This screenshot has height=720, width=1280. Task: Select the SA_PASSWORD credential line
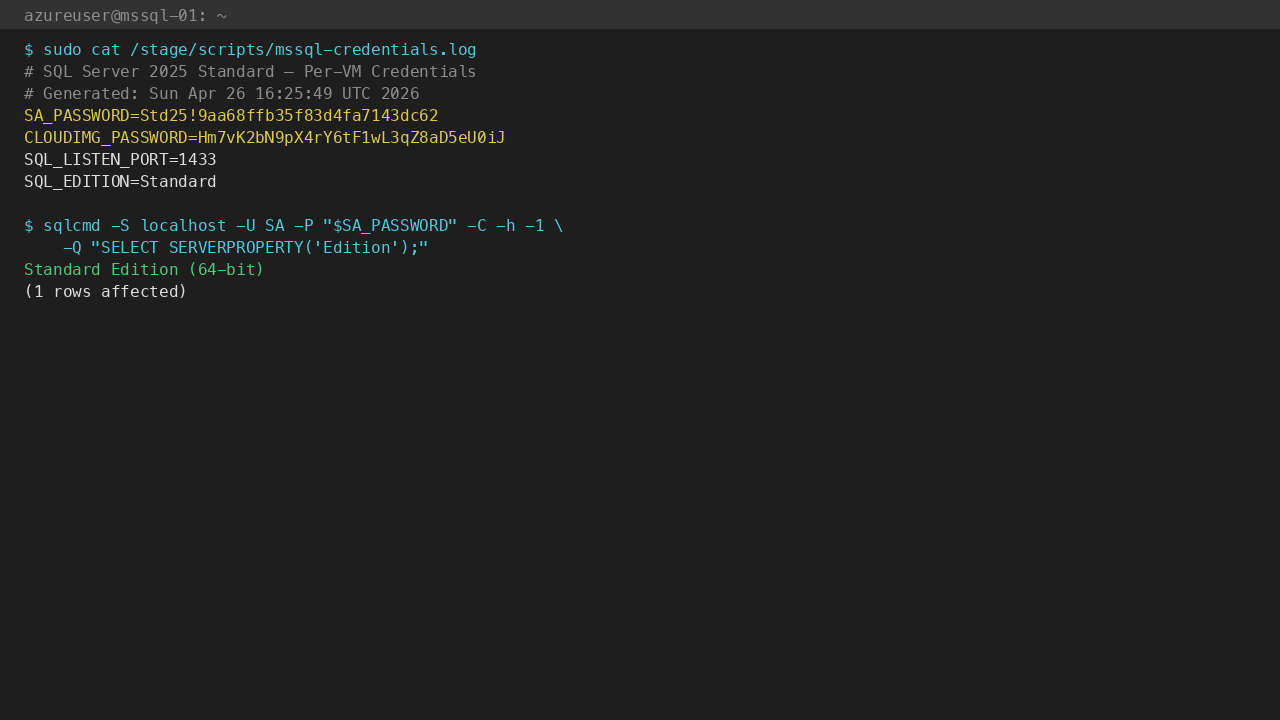pos(231,116)
